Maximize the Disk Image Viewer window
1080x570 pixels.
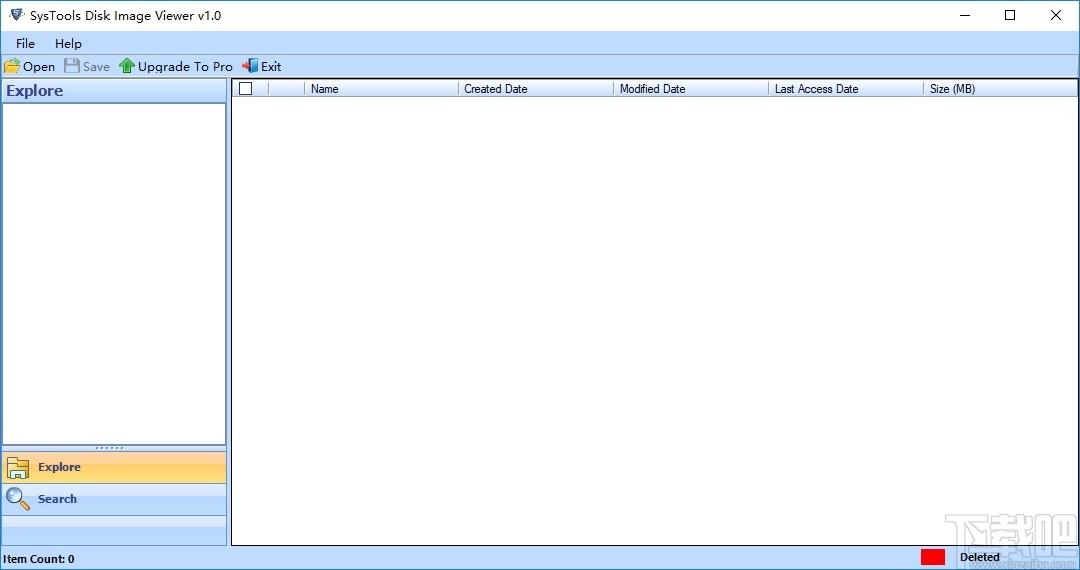coord(1010,15)
